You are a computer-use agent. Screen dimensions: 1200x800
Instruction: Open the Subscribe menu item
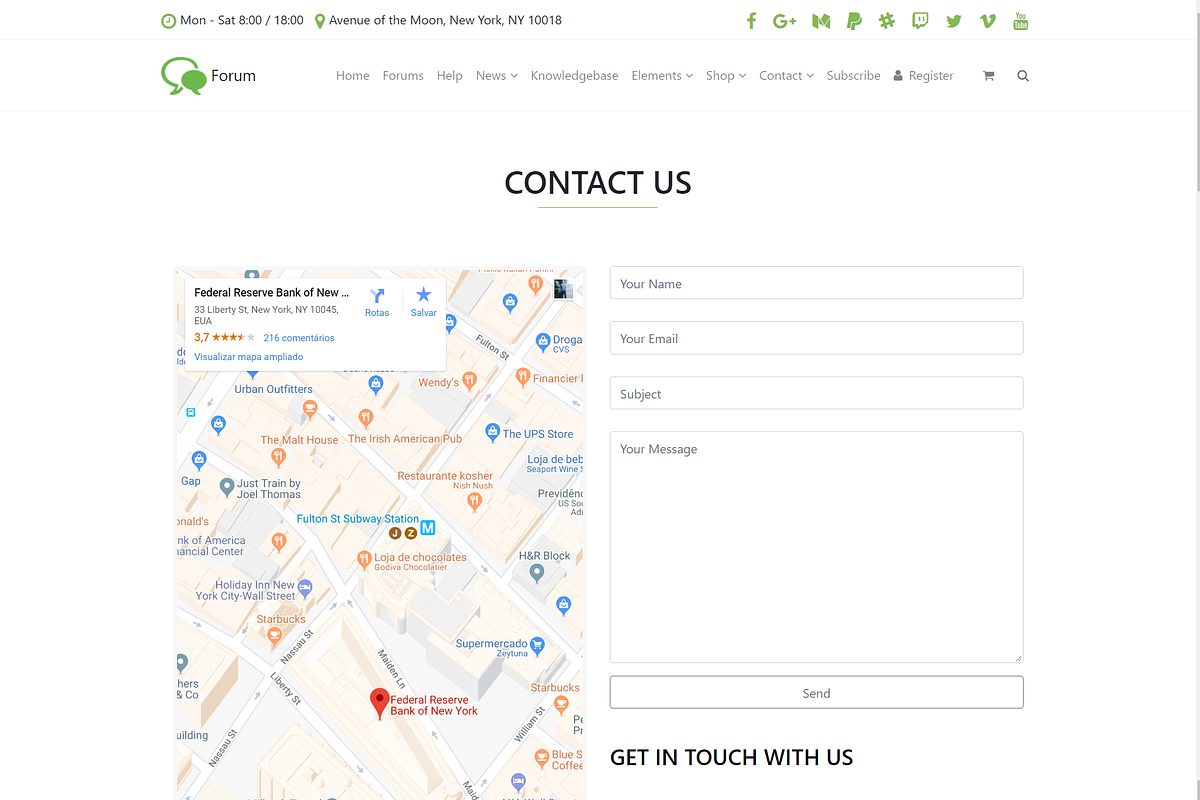854,76
